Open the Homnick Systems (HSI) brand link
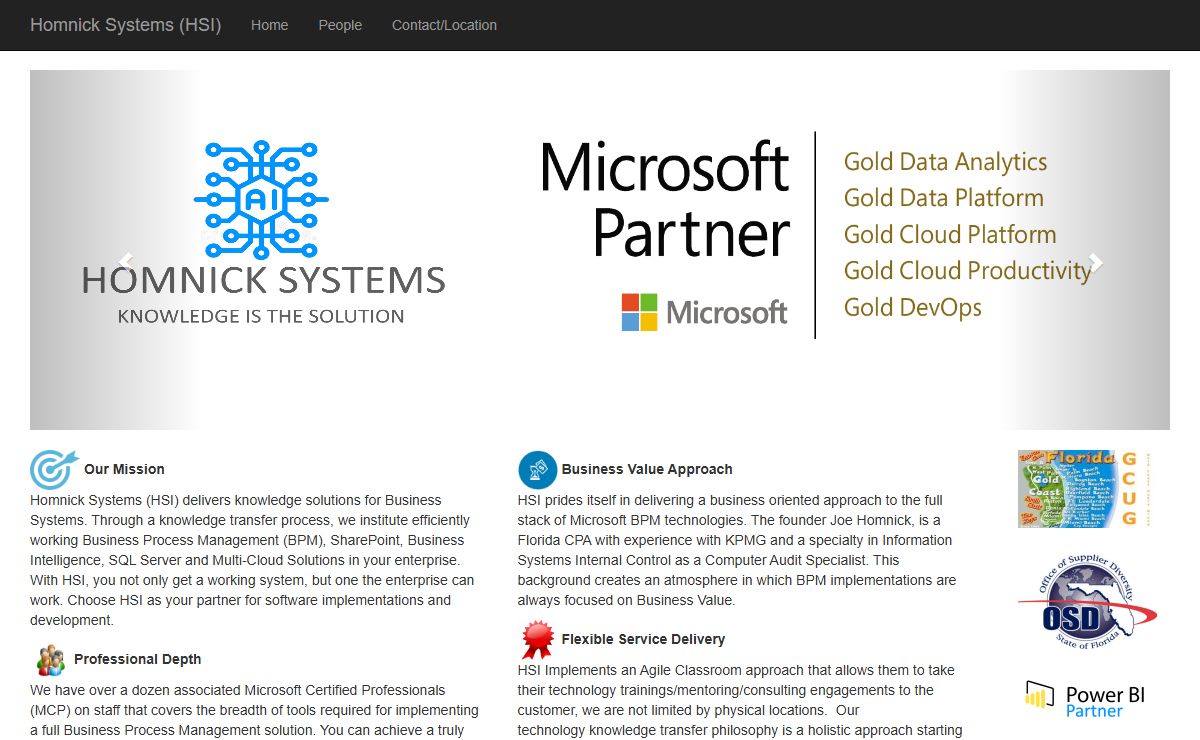This screenshot has height=740, width=1200. tap(126, 25)
